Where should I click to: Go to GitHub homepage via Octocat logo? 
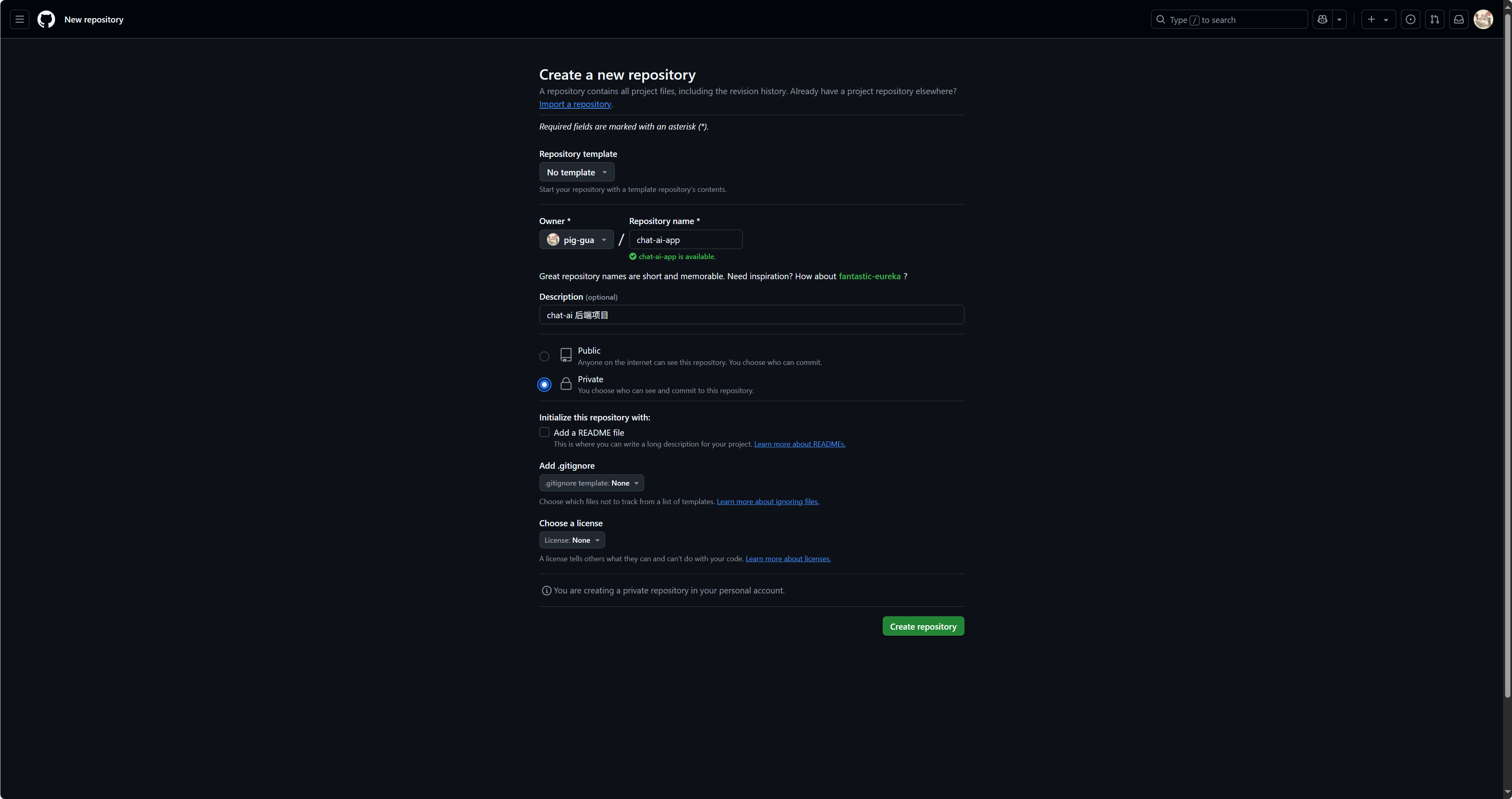click(x=46, y=19)
